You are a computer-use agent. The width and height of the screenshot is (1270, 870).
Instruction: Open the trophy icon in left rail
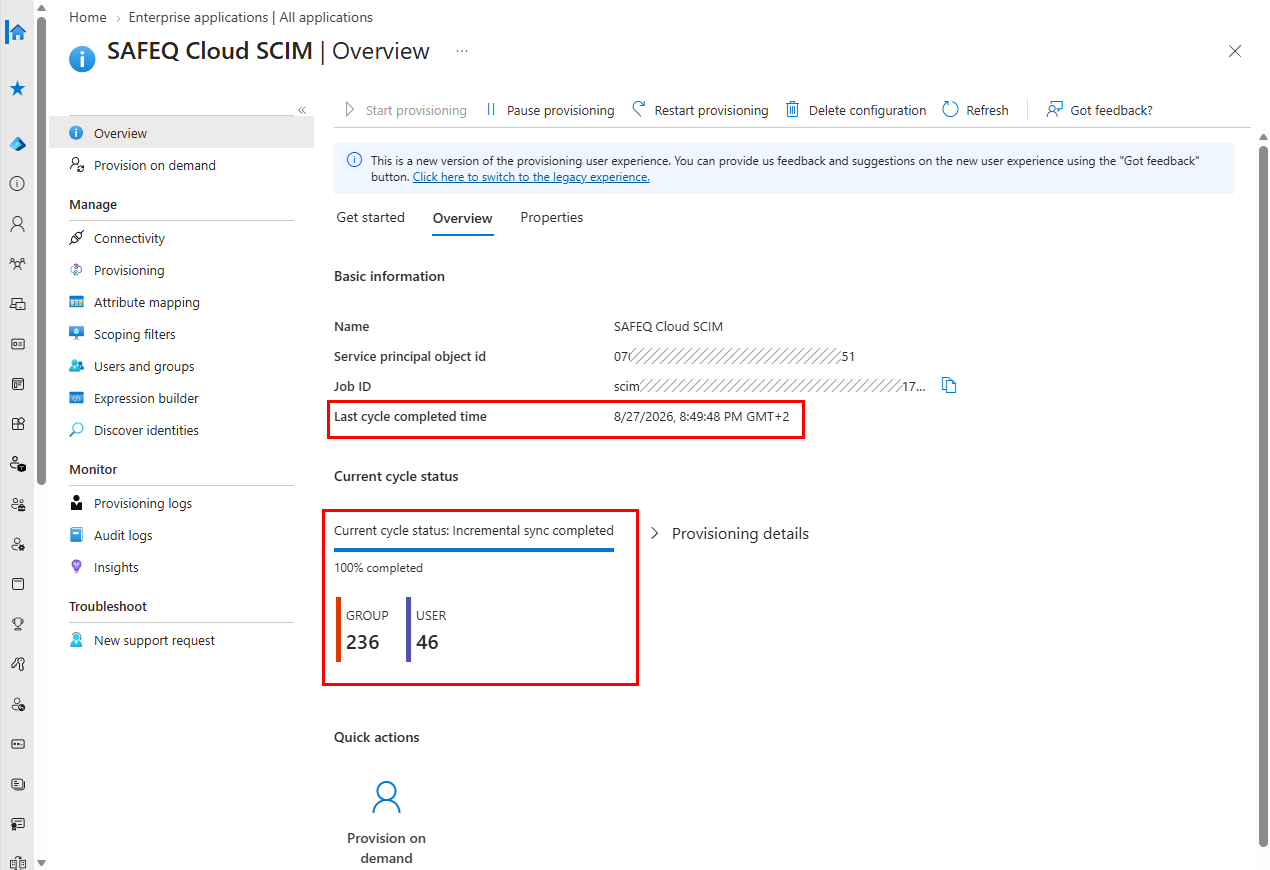(17, 624)
